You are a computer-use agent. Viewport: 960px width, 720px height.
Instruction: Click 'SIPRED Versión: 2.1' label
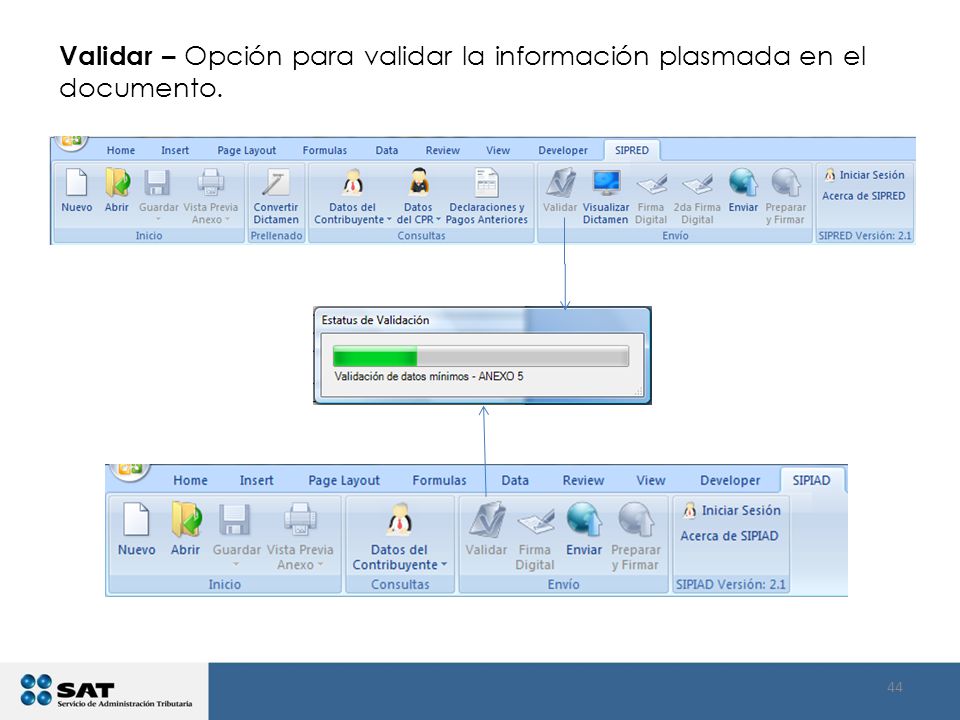(864, 236)
